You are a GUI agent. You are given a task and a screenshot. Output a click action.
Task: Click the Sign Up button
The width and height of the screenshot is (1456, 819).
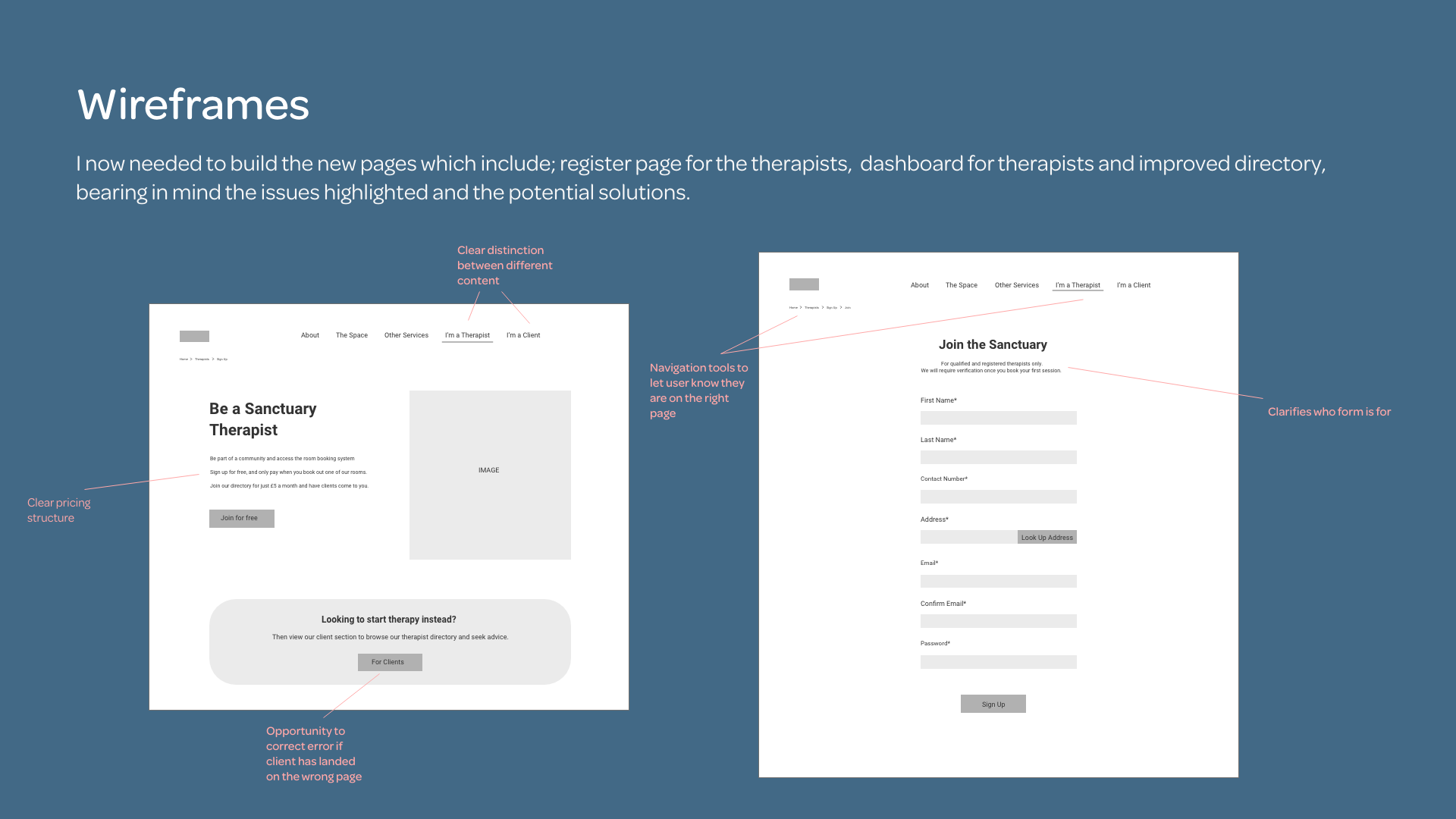[x=993, y=704]
